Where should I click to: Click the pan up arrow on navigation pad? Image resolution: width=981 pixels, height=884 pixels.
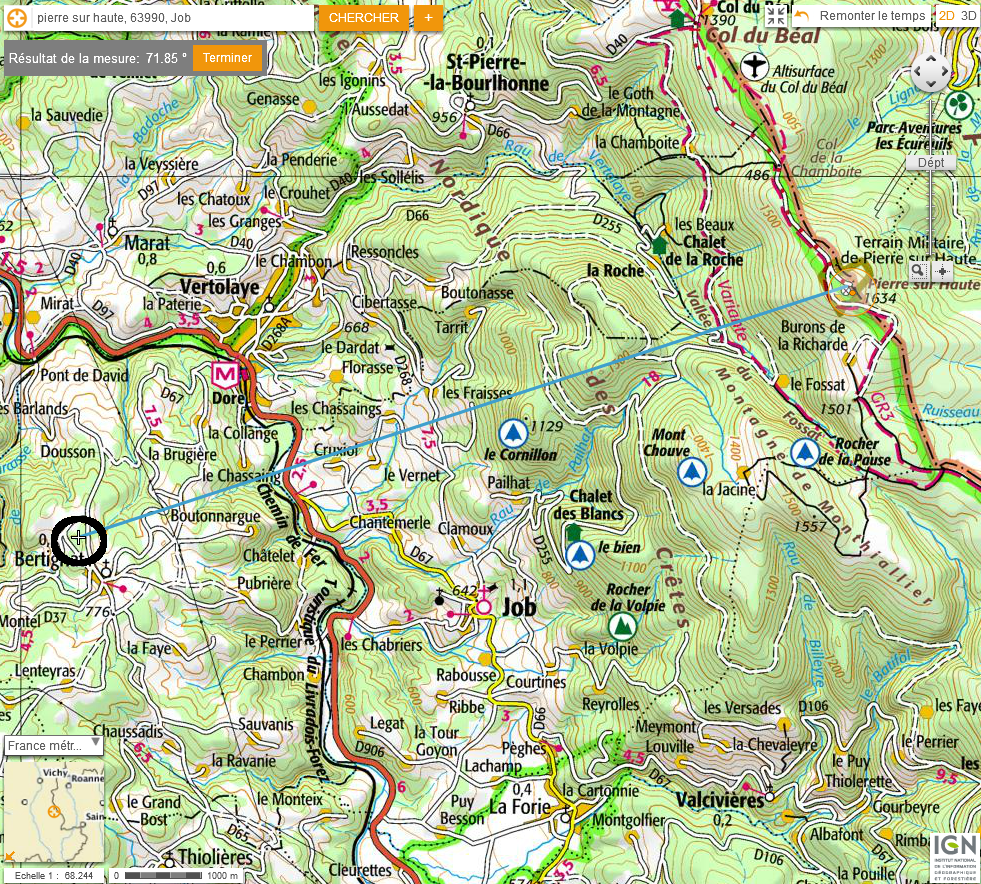click(931, 59)
